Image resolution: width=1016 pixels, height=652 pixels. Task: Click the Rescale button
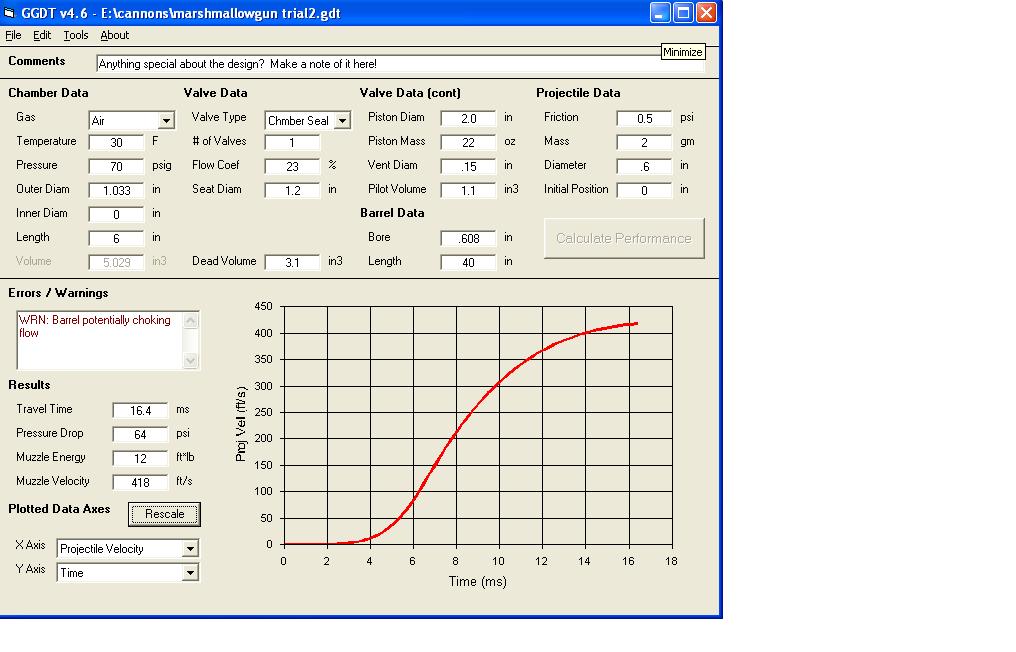165,514
